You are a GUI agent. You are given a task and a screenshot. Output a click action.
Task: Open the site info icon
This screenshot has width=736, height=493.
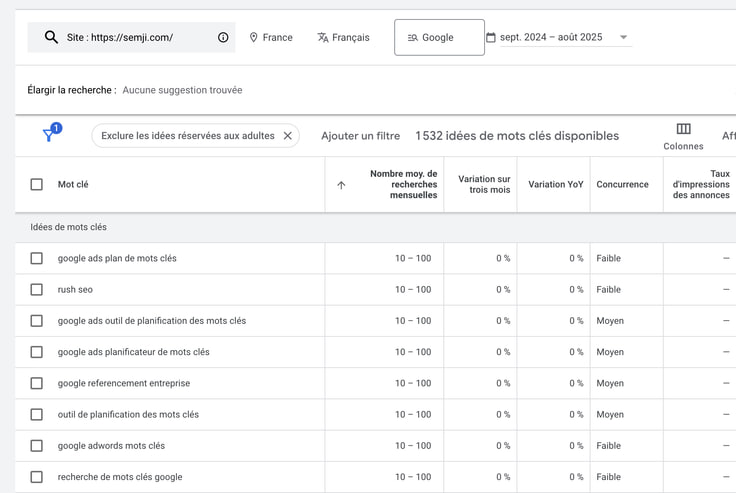click(x=223, y=37)
